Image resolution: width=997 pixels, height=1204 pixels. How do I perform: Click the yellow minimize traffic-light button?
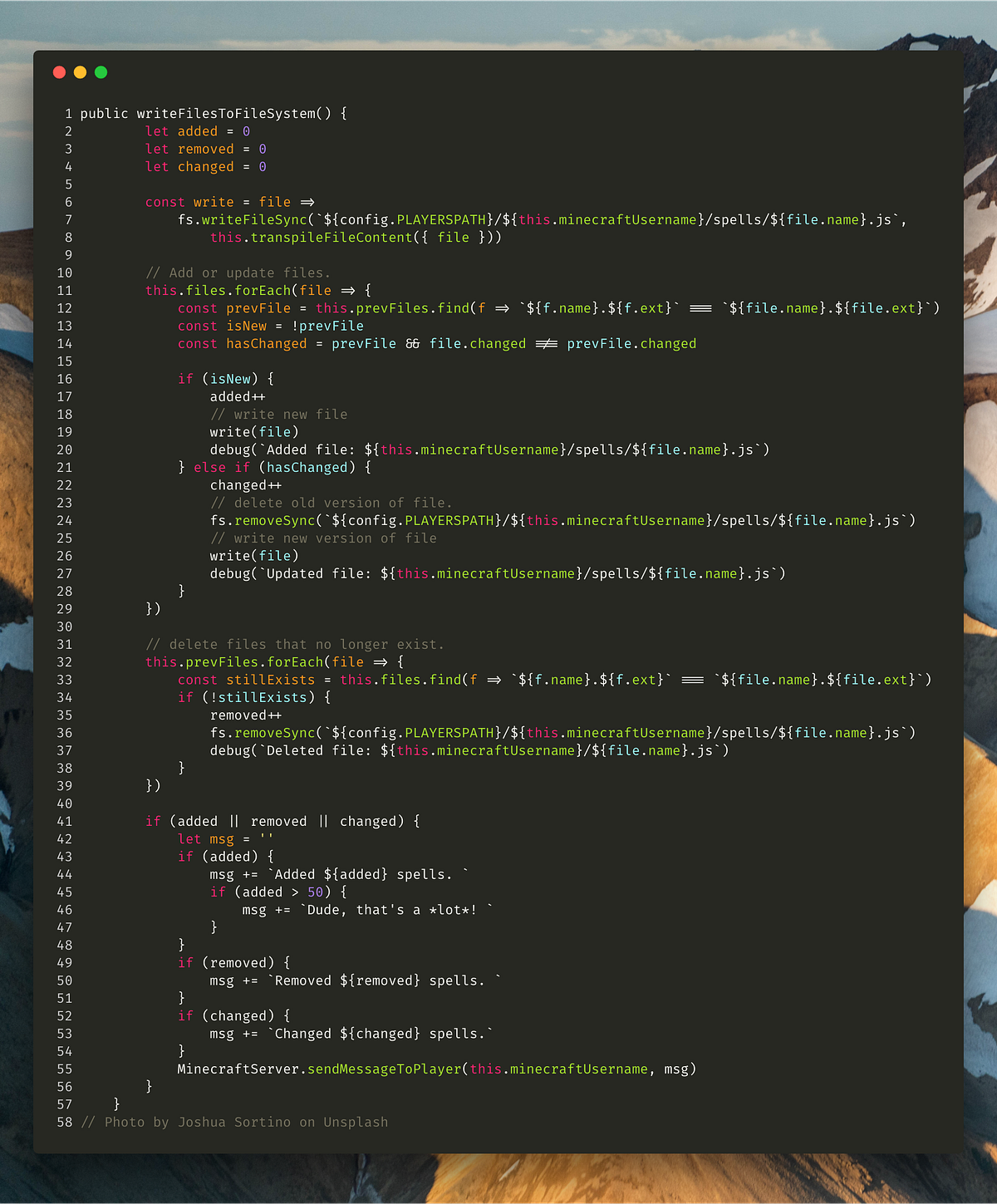tap(80, 72)
